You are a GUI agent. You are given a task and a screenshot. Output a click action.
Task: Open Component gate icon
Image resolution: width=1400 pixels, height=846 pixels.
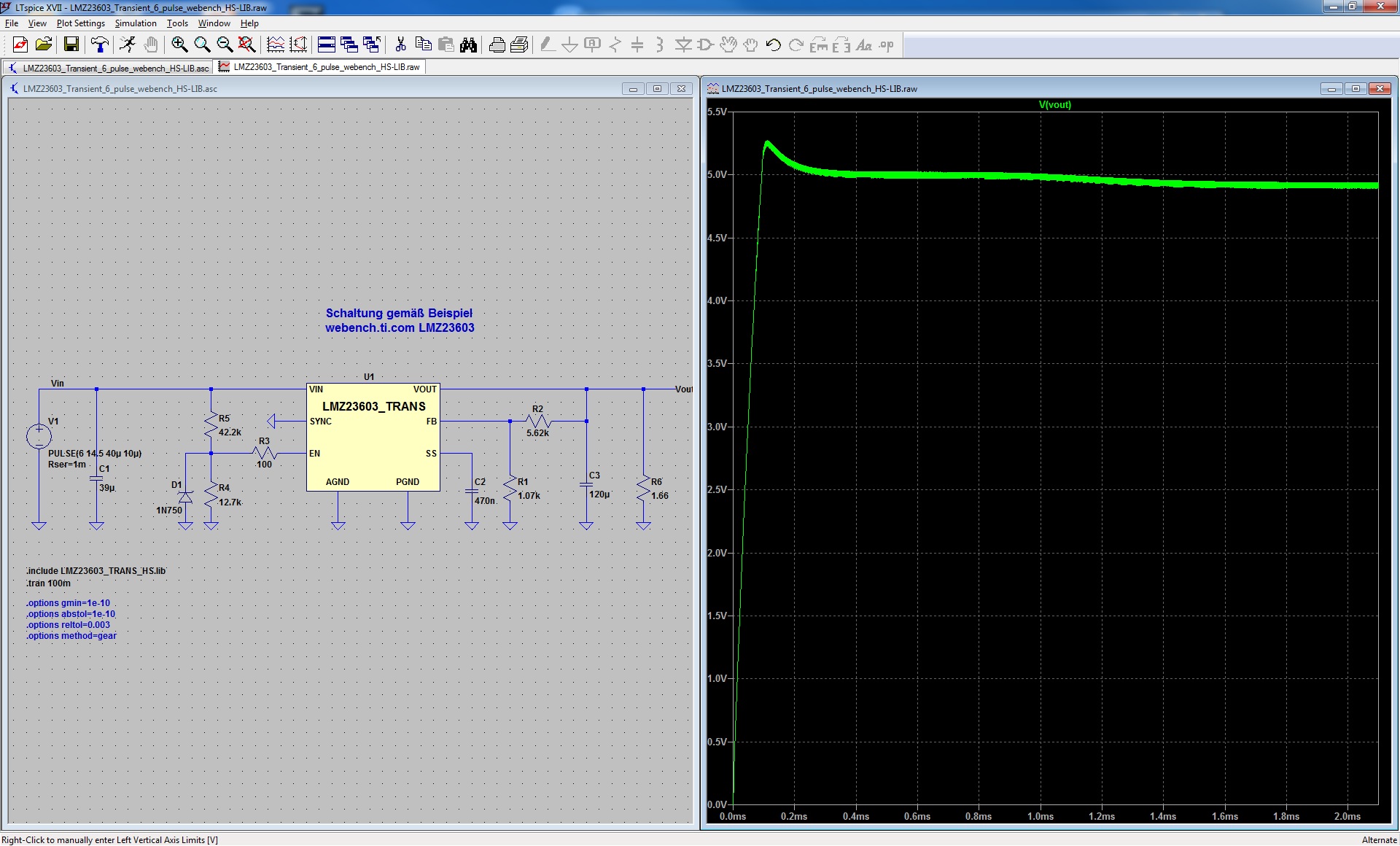[705, 45]
